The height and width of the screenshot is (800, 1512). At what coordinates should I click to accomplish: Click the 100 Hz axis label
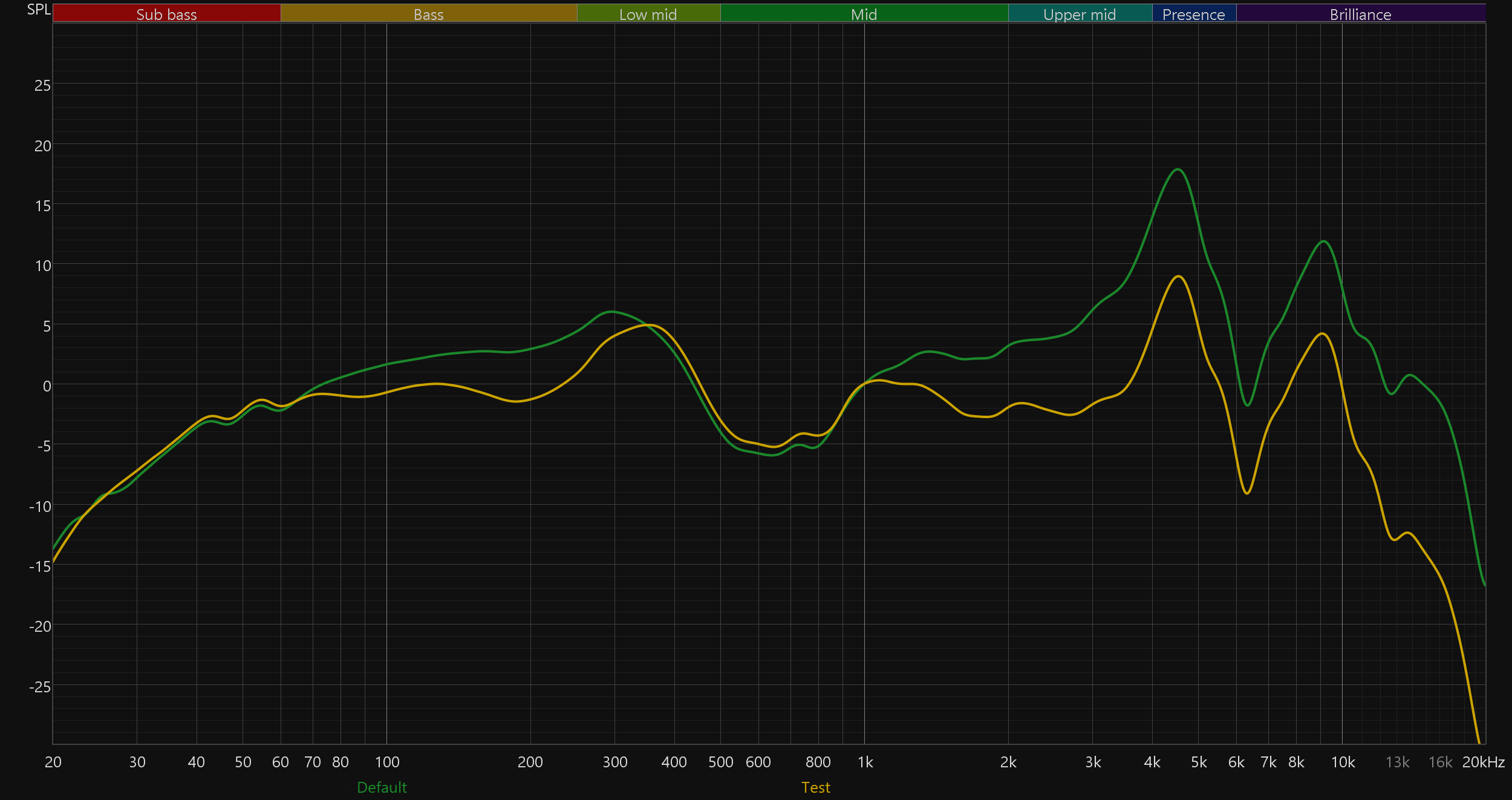pos(387,762)
